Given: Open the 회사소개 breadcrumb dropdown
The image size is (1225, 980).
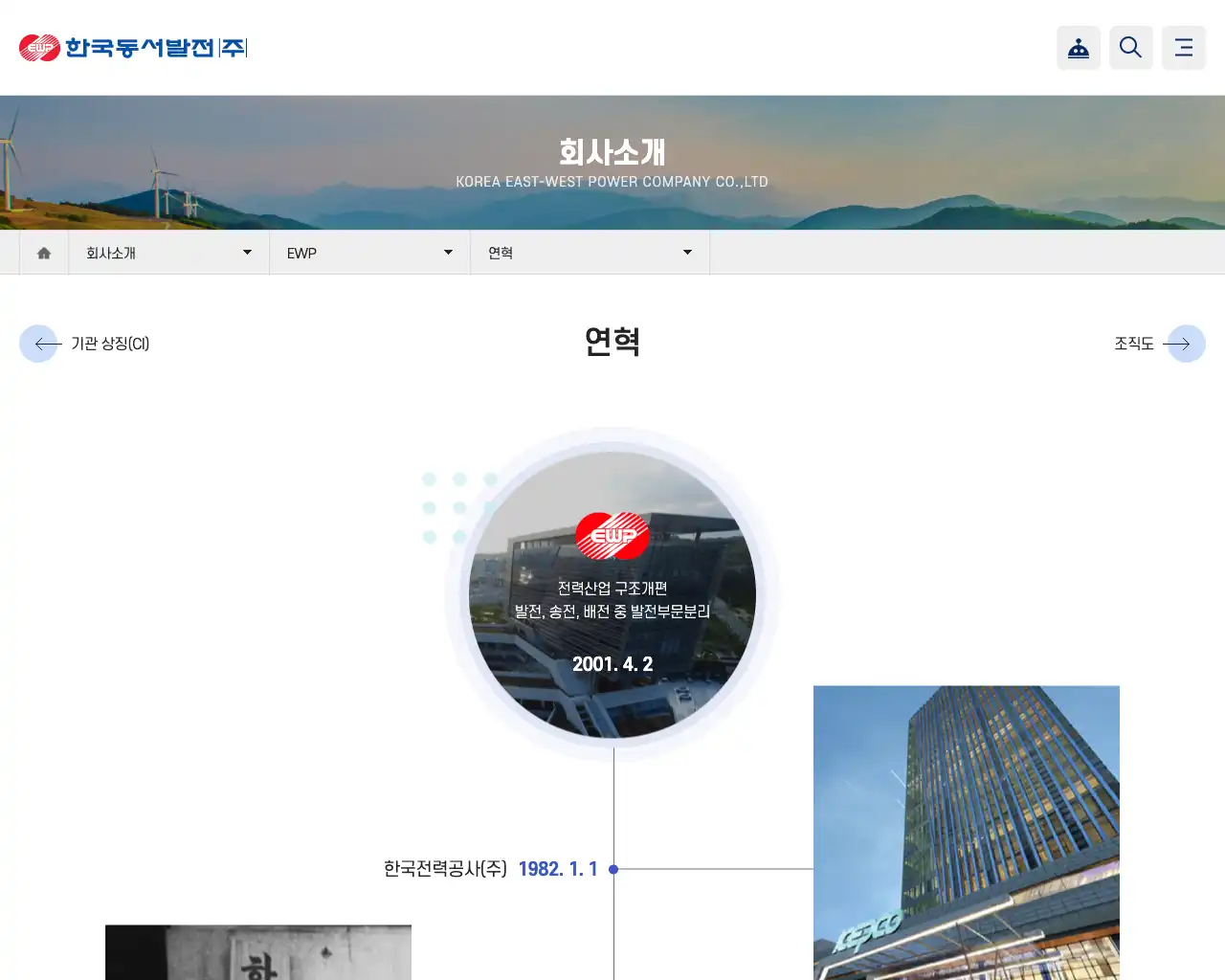Looking at the screenshot, I should click(x=247, y=252).
